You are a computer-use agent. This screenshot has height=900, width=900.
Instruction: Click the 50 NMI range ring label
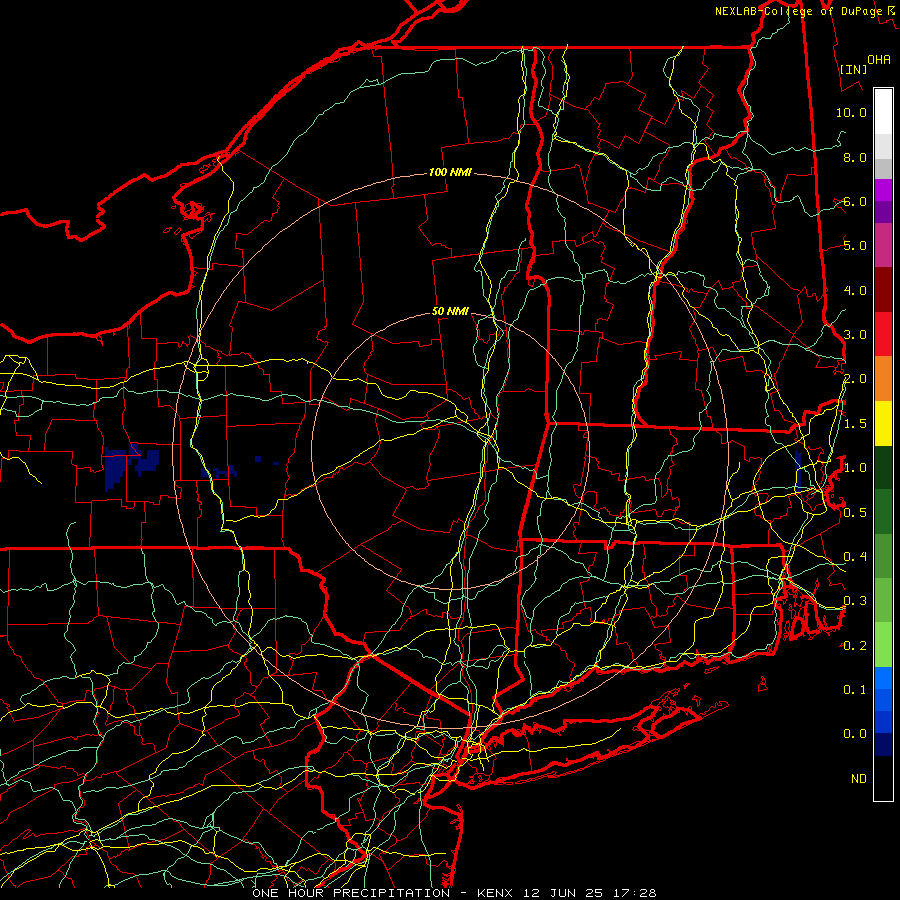click(x=450, y=311)
